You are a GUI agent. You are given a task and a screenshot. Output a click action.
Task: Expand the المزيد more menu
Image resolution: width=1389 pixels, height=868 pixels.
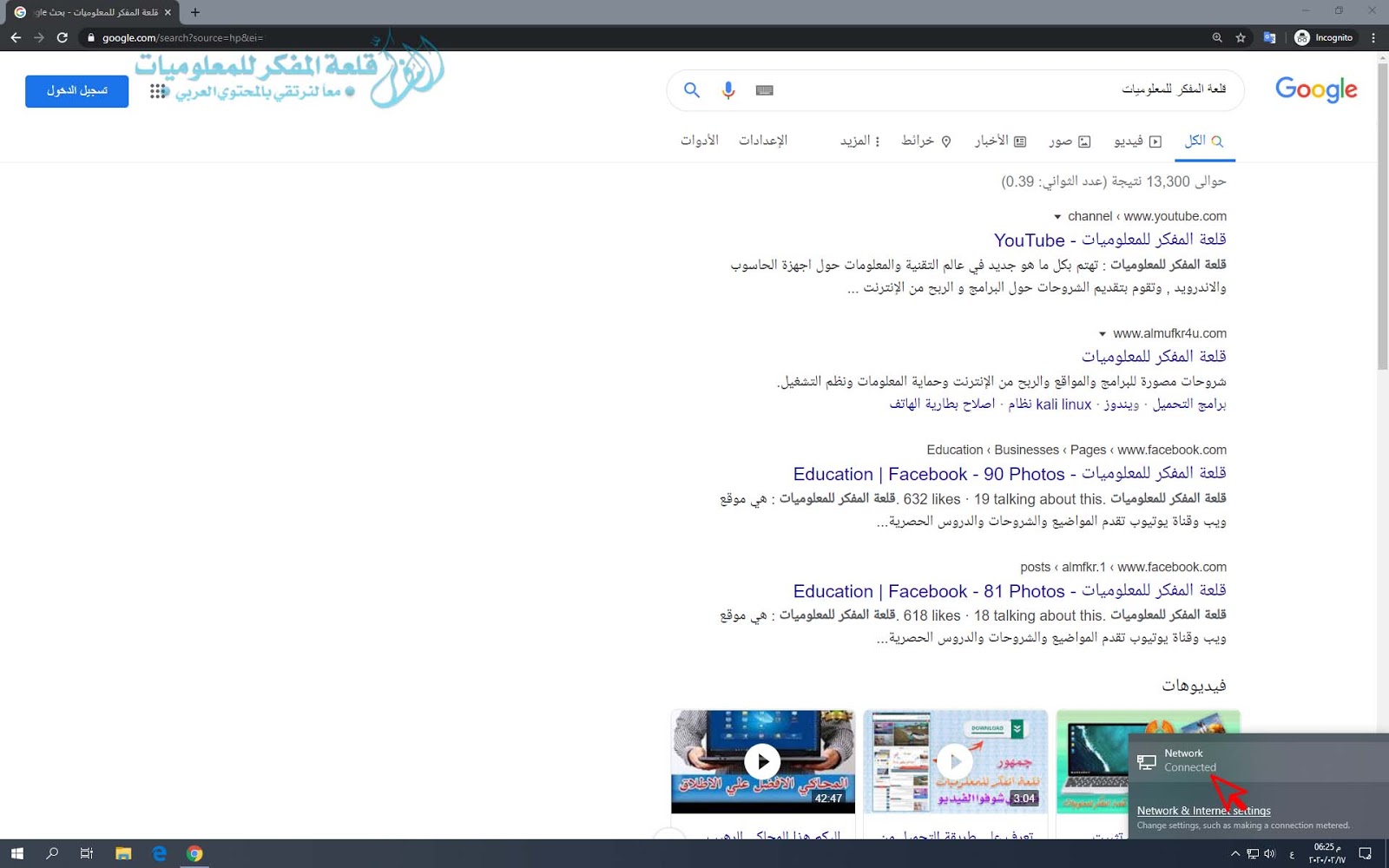(860, 141)
